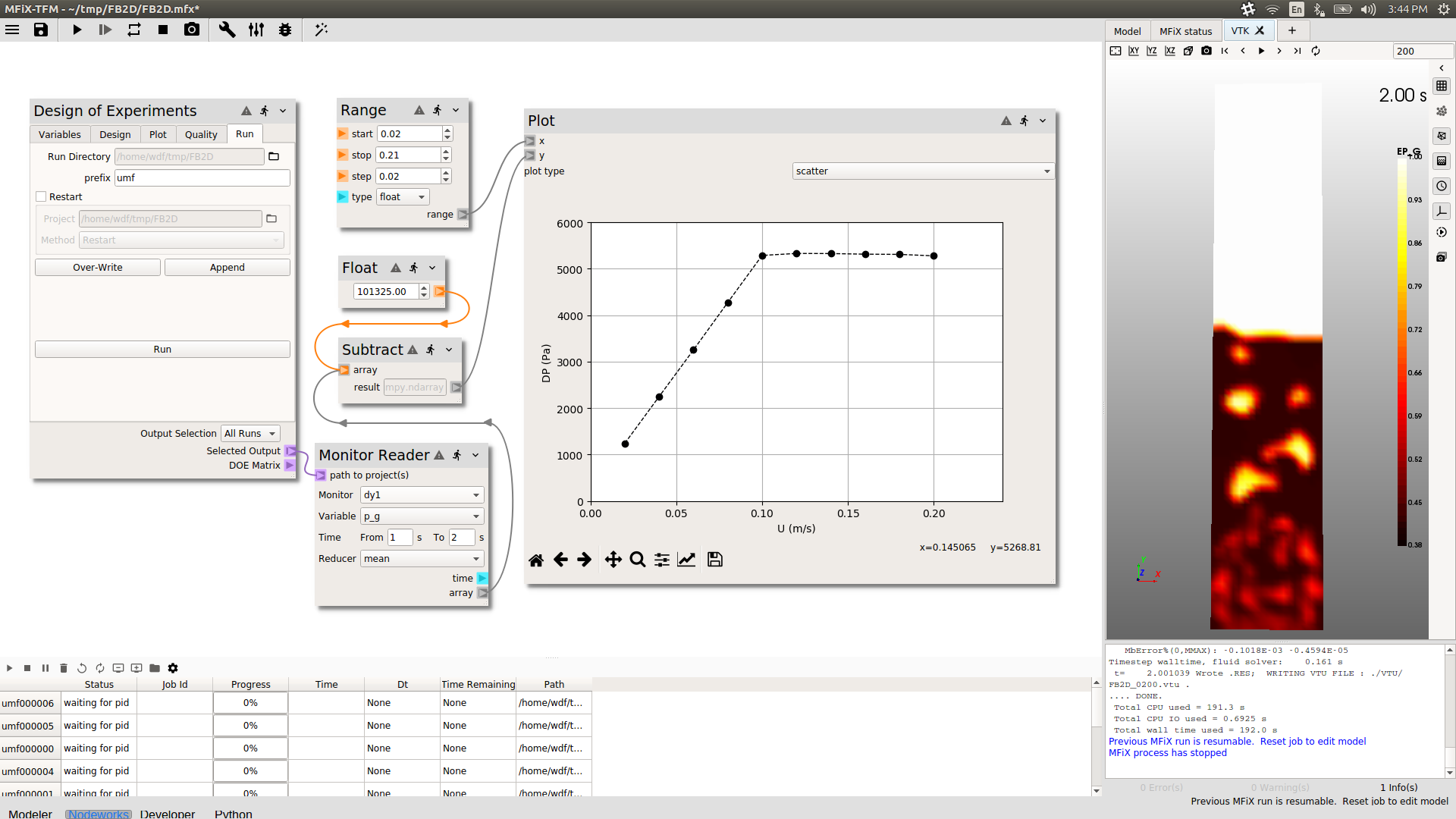The height and width of the screenshot is (819, 1456).
Task: Click the magic wand icon in toolbar
Action: [x=321, y=30]
